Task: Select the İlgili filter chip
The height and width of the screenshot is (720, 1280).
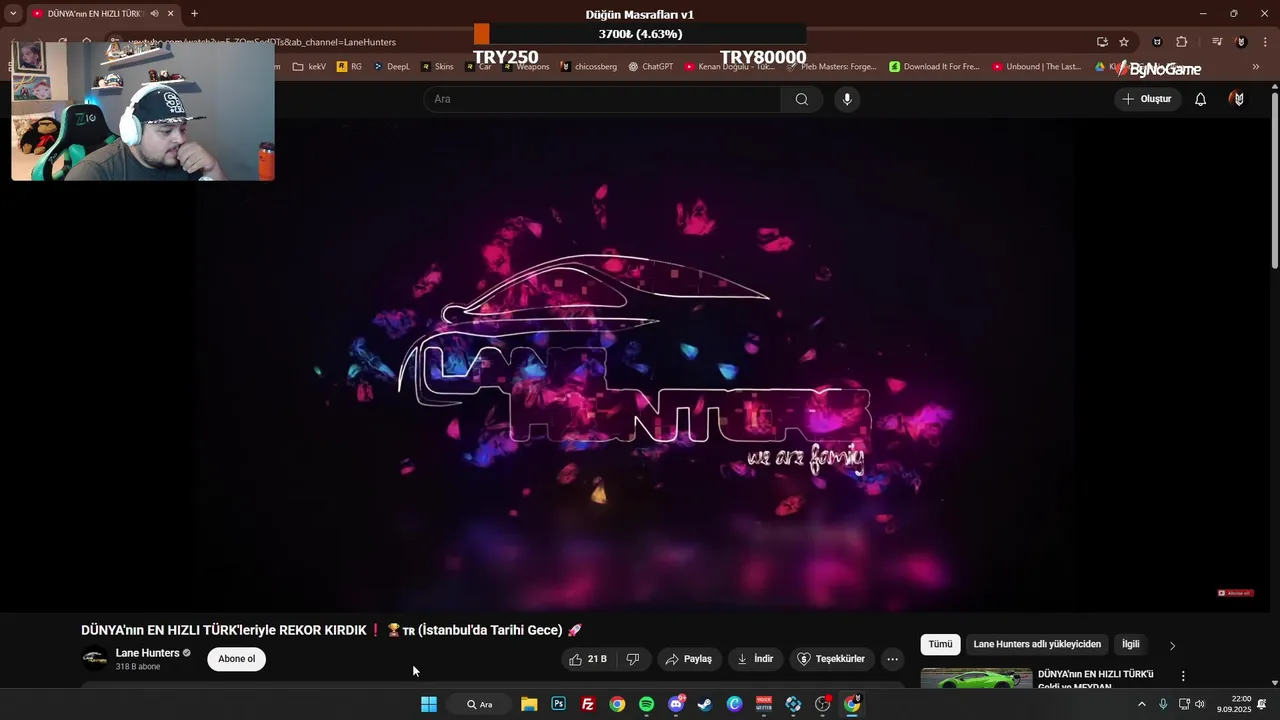Action: [1130, 644]
